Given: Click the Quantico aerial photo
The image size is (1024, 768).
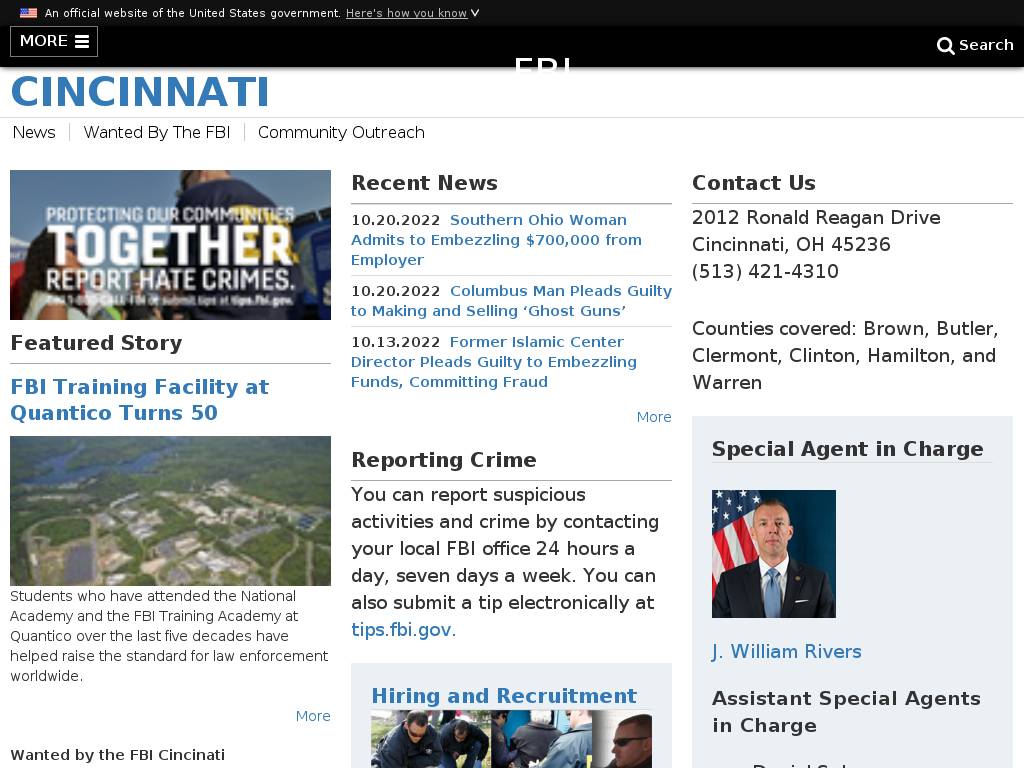Looking at the screenshot, I should pyautogui.click(x=170, y=511).
